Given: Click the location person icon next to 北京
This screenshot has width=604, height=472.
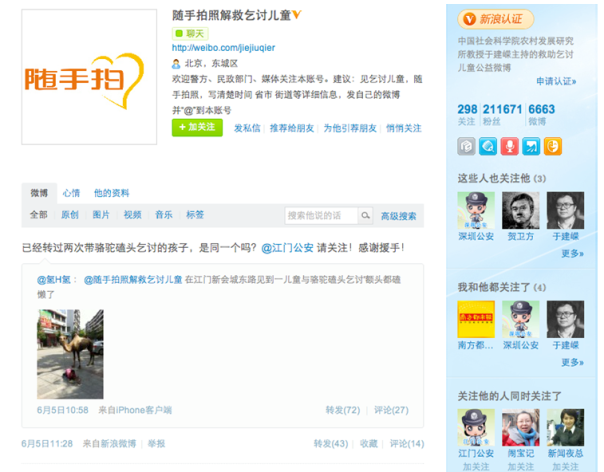Looking at the screenshot, I should point(176,64).
